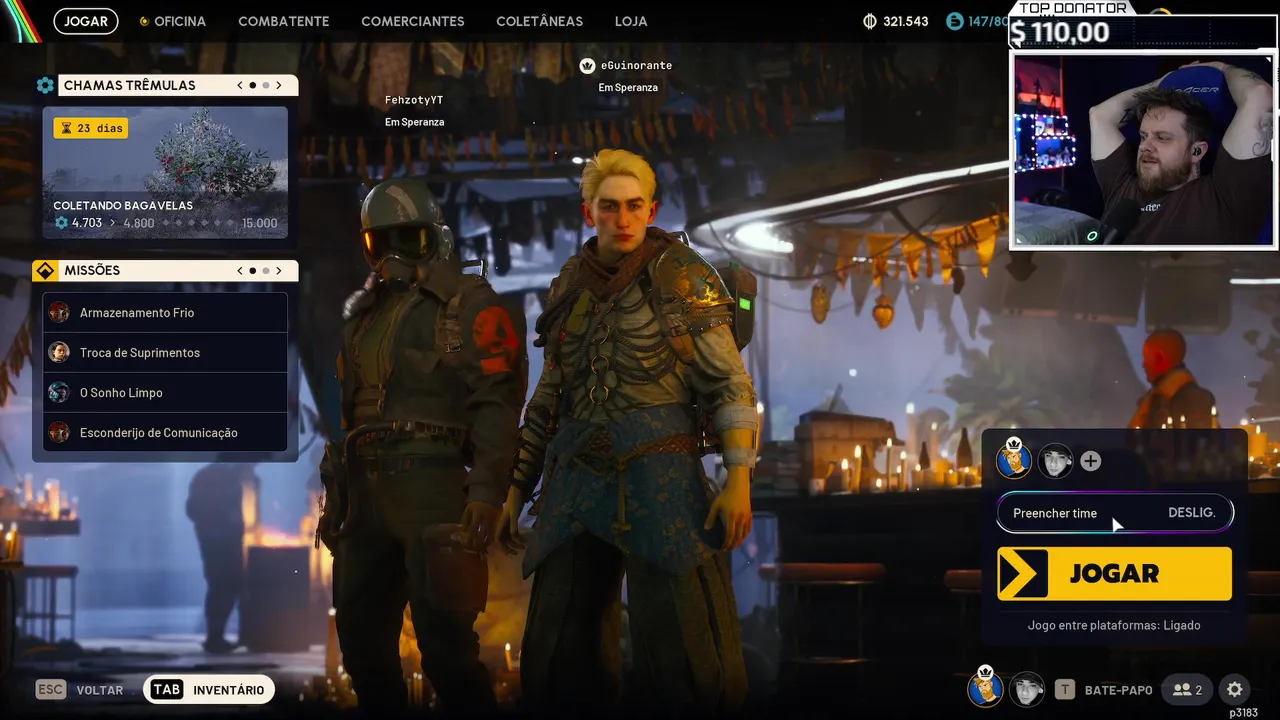Screen dimensions: 1280x720
Task: Show previous Chamas Trêmulas event page
Action: [240, 85]
